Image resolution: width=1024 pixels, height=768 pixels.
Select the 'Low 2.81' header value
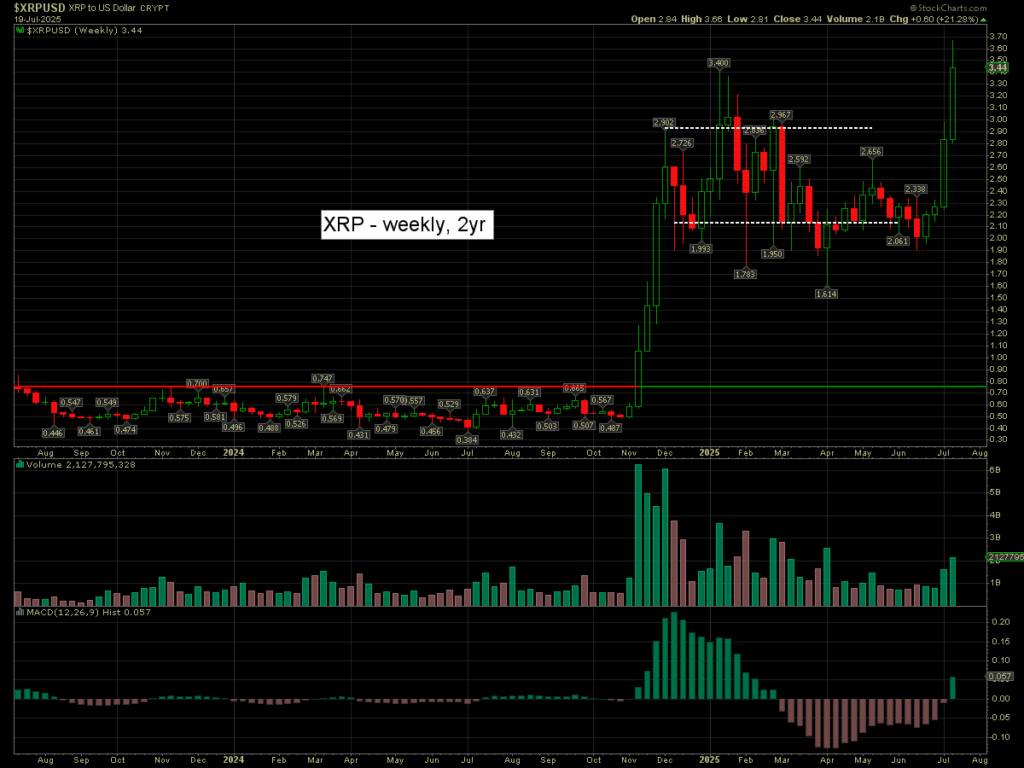[748, 19]
